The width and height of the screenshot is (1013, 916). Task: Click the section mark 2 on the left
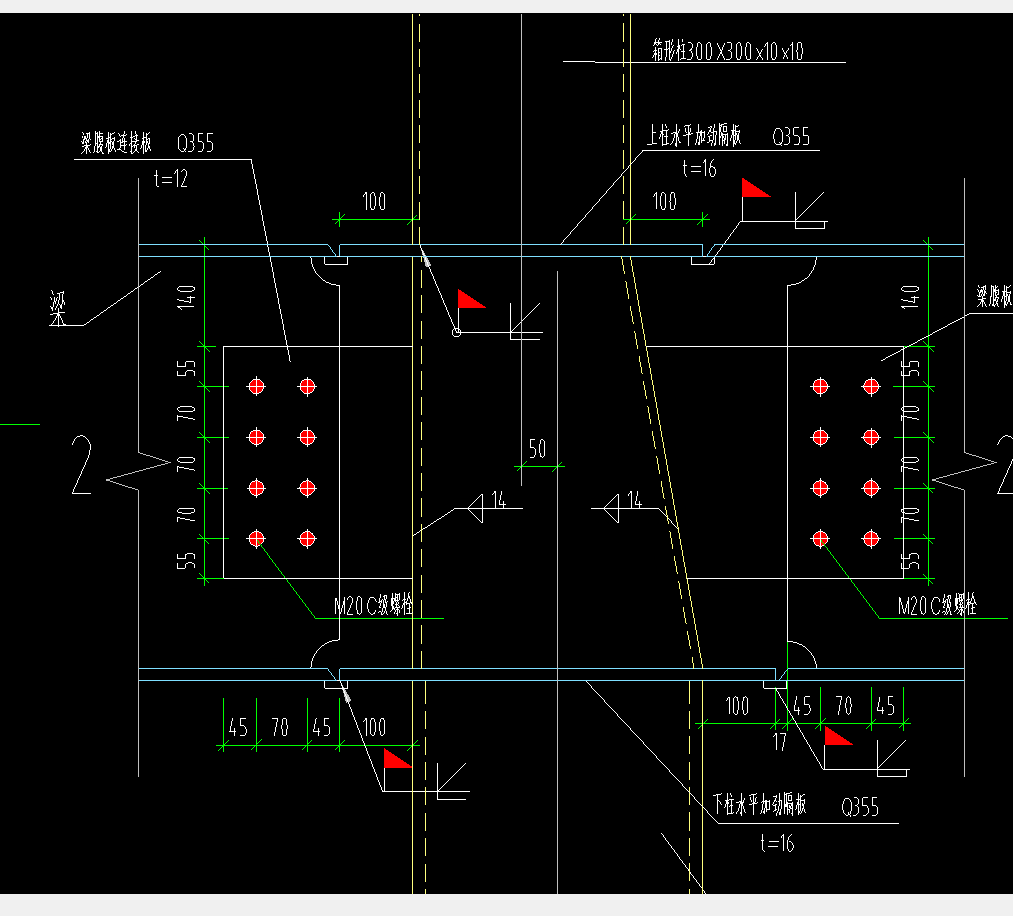click(81, 465)
